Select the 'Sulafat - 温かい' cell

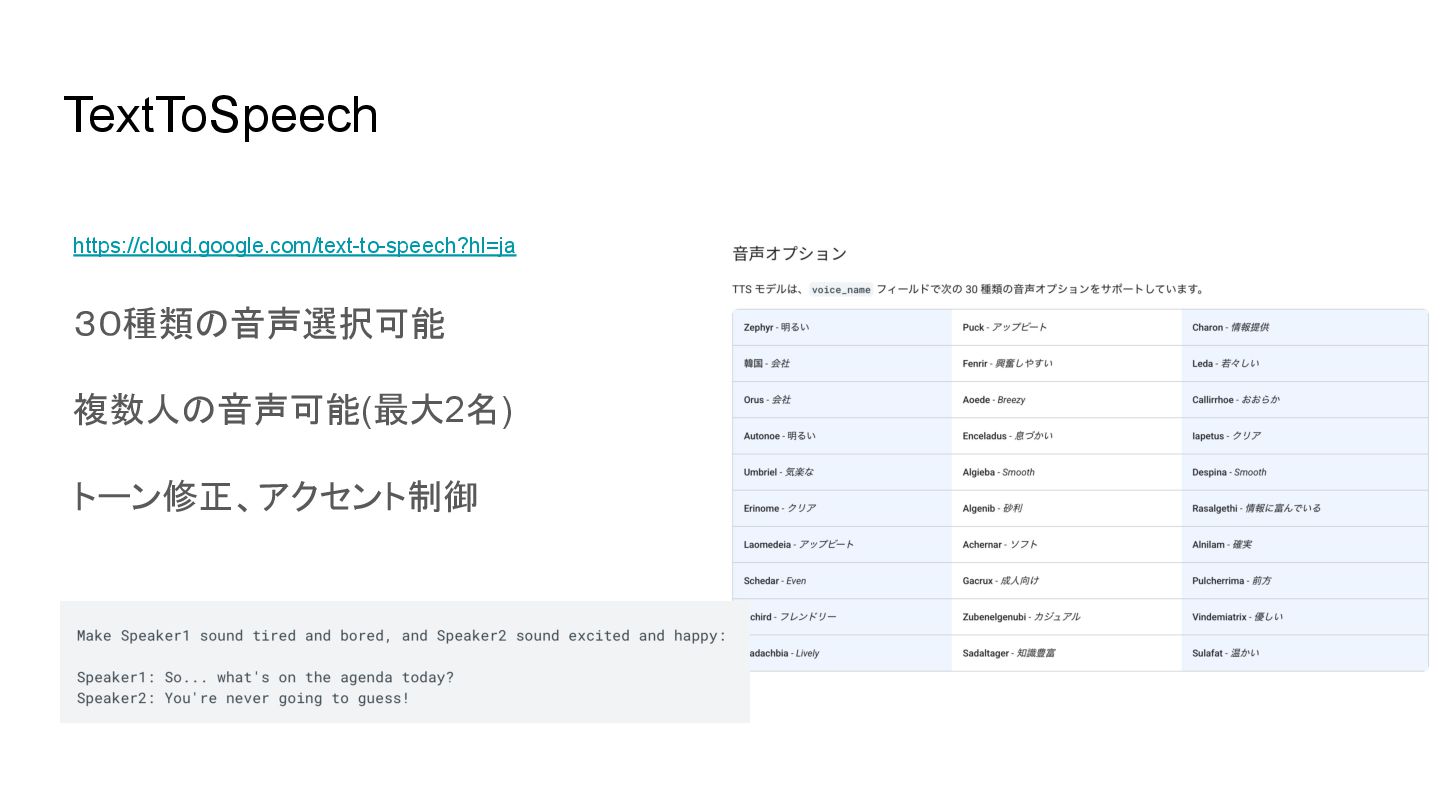pyautogui.click(x=1305, y=653)
